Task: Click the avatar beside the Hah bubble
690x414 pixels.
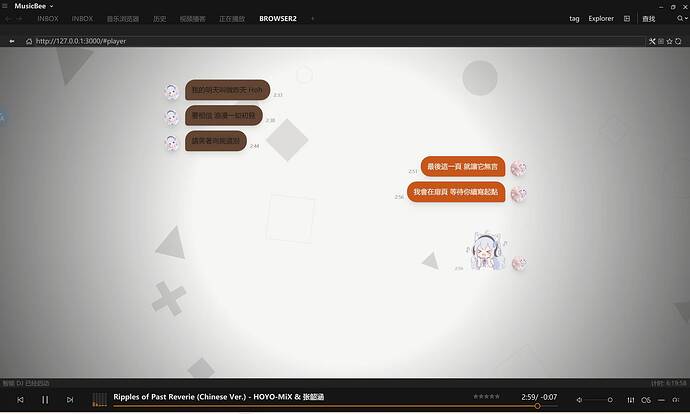Action: [171, 92]
